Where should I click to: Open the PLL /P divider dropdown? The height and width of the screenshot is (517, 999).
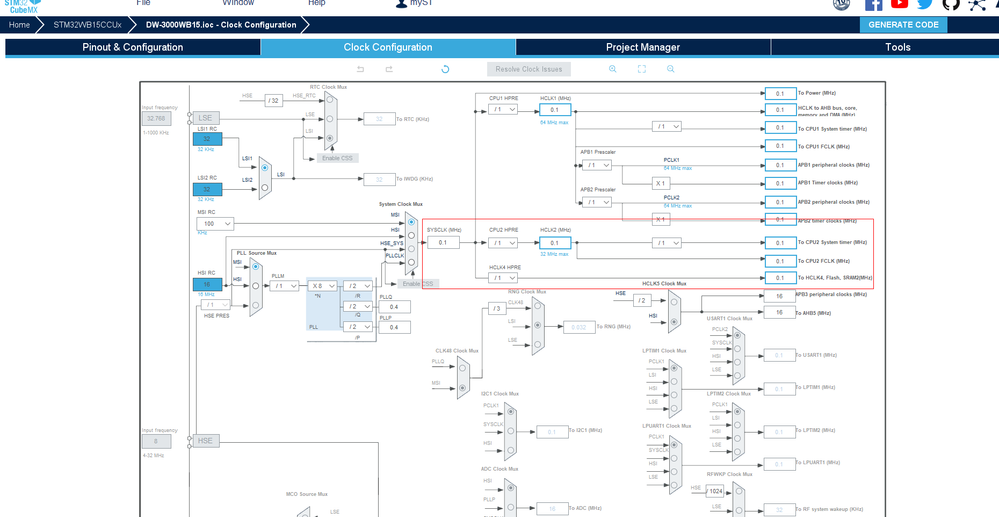tap(357, 327)
